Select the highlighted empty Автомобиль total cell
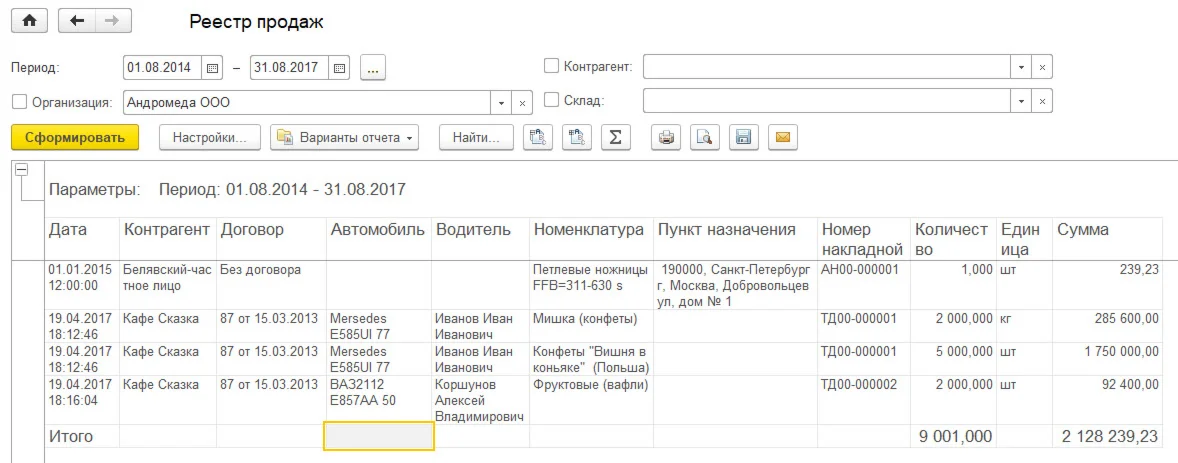The image size is (1178, 463). tap(379, 436)
